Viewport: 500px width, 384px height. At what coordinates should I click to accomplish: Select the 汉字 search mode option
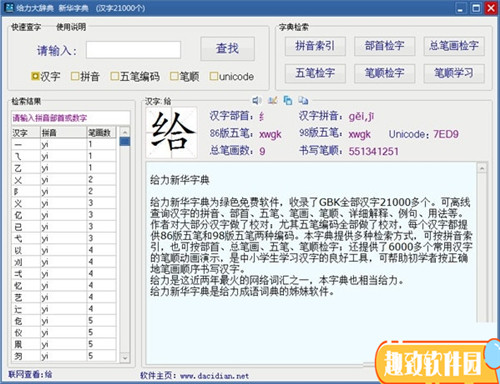pos(46,76)
